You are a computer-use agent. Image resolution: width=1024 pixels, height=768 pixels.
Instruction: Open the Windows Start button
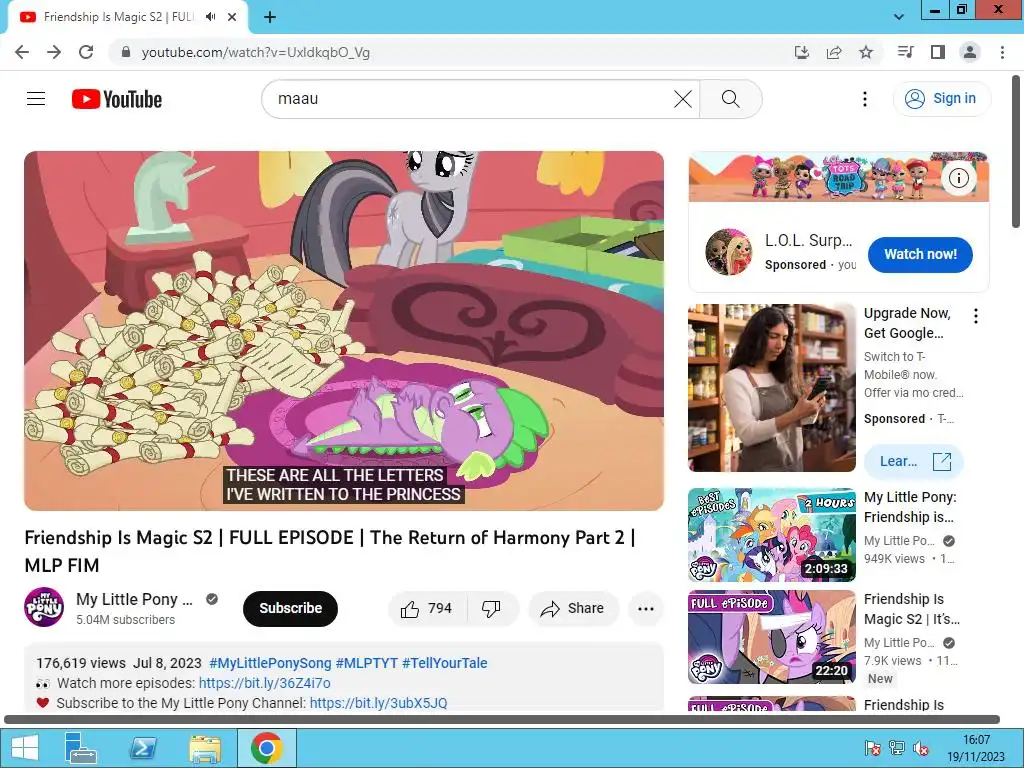pos(24,748)
